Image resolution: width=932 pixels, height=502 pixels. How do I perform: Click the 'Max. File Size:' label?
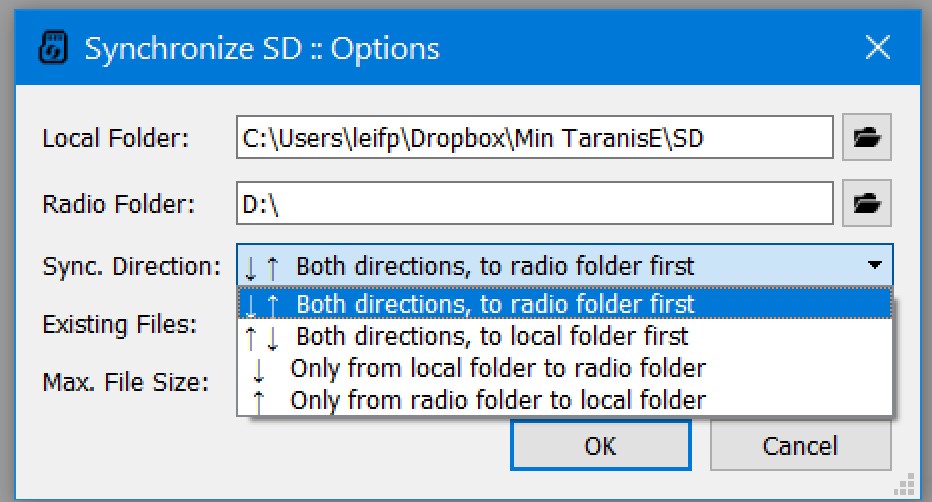(x=125, y=381)
